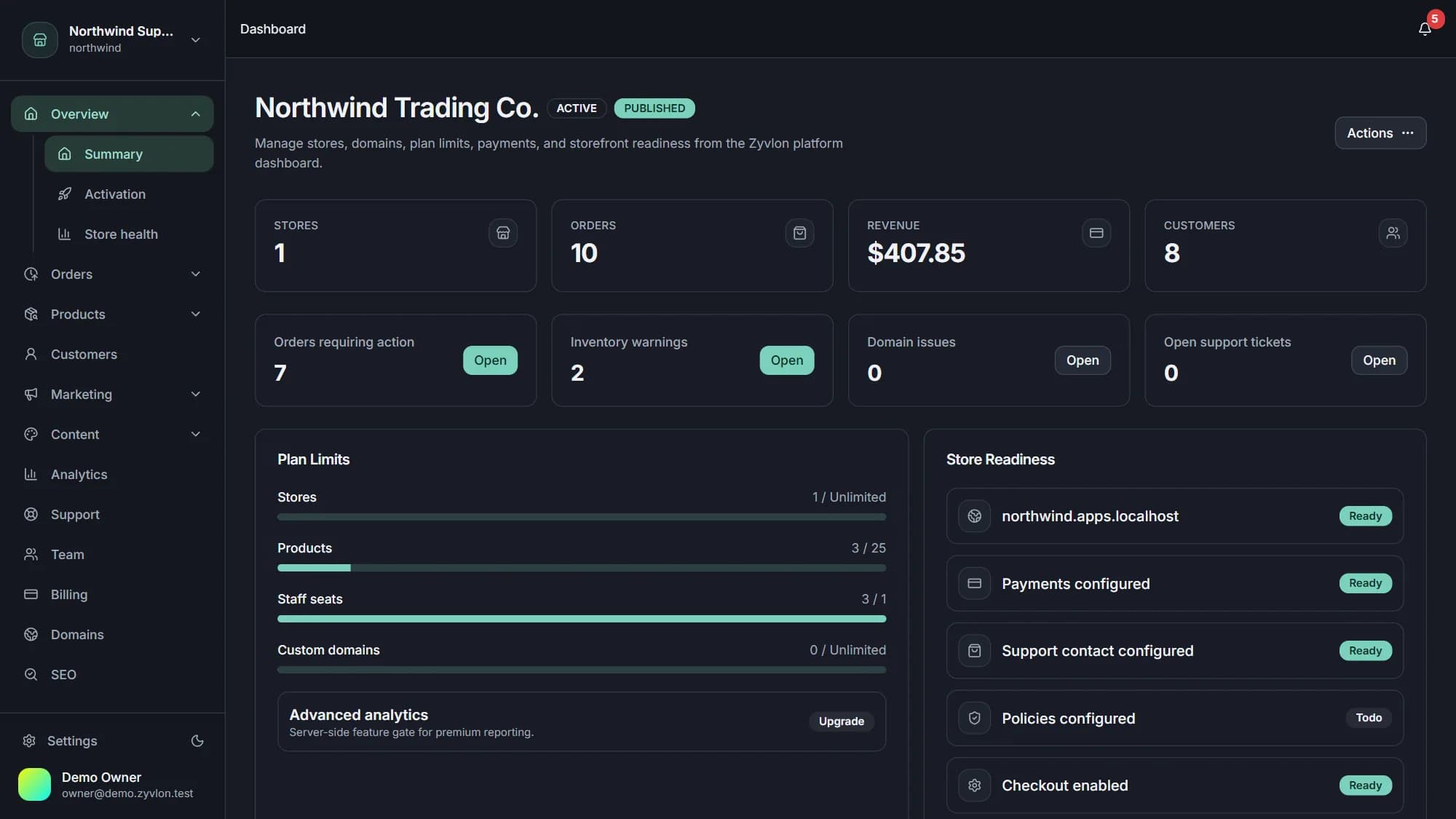
Task: Toggle dark mode moon icon
Action: [x=197, y=740]
